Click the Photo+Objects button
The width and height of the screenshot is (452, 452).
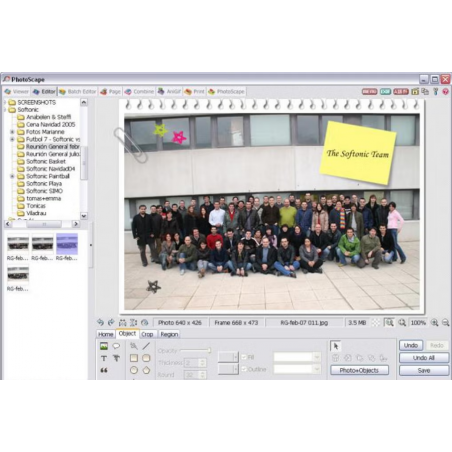[359, 370]
